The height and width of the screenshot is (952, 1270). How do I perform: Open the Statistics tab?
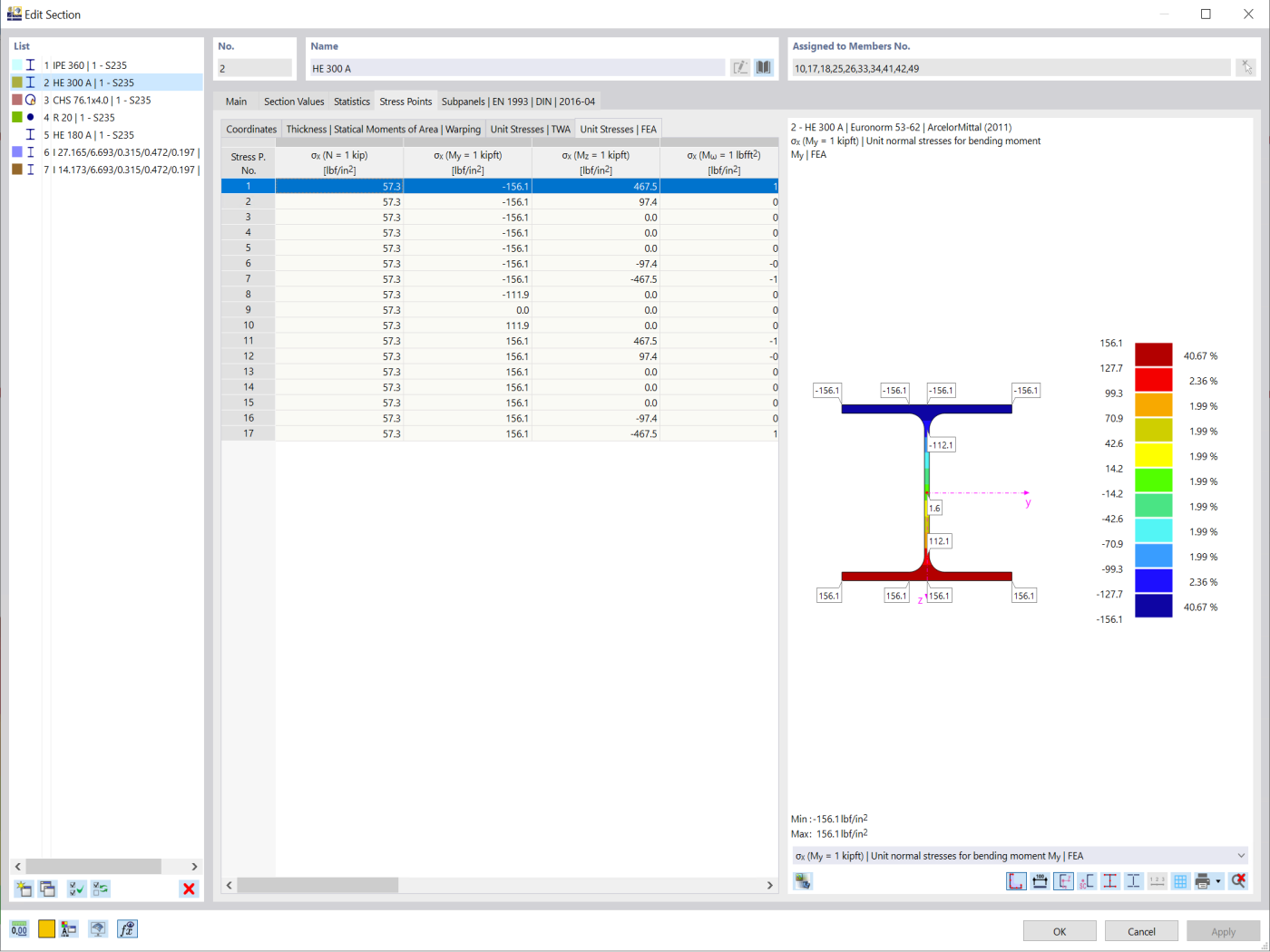(352, 102)
